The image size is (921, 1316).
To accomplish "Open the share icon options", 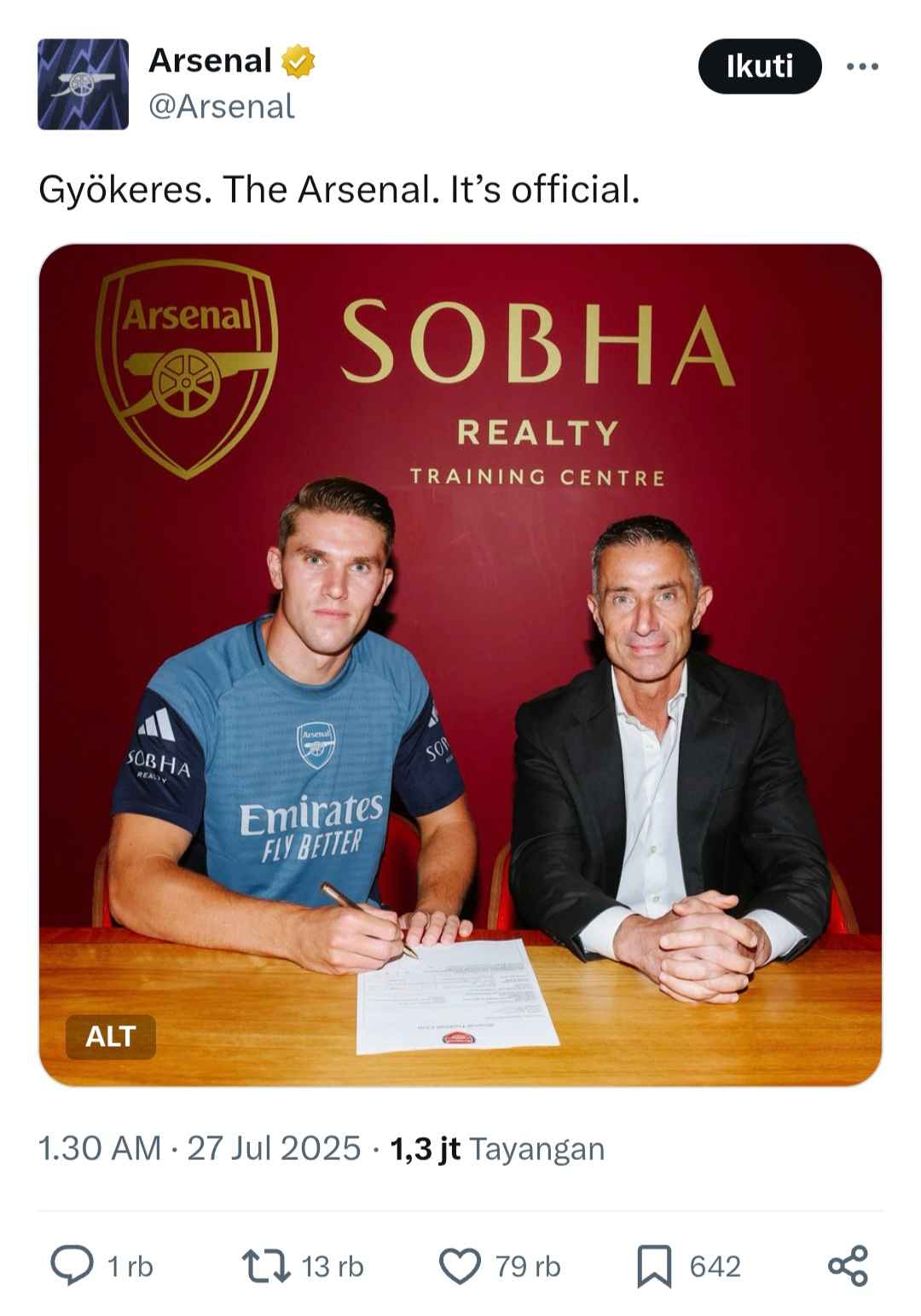I will (848, 1266).
